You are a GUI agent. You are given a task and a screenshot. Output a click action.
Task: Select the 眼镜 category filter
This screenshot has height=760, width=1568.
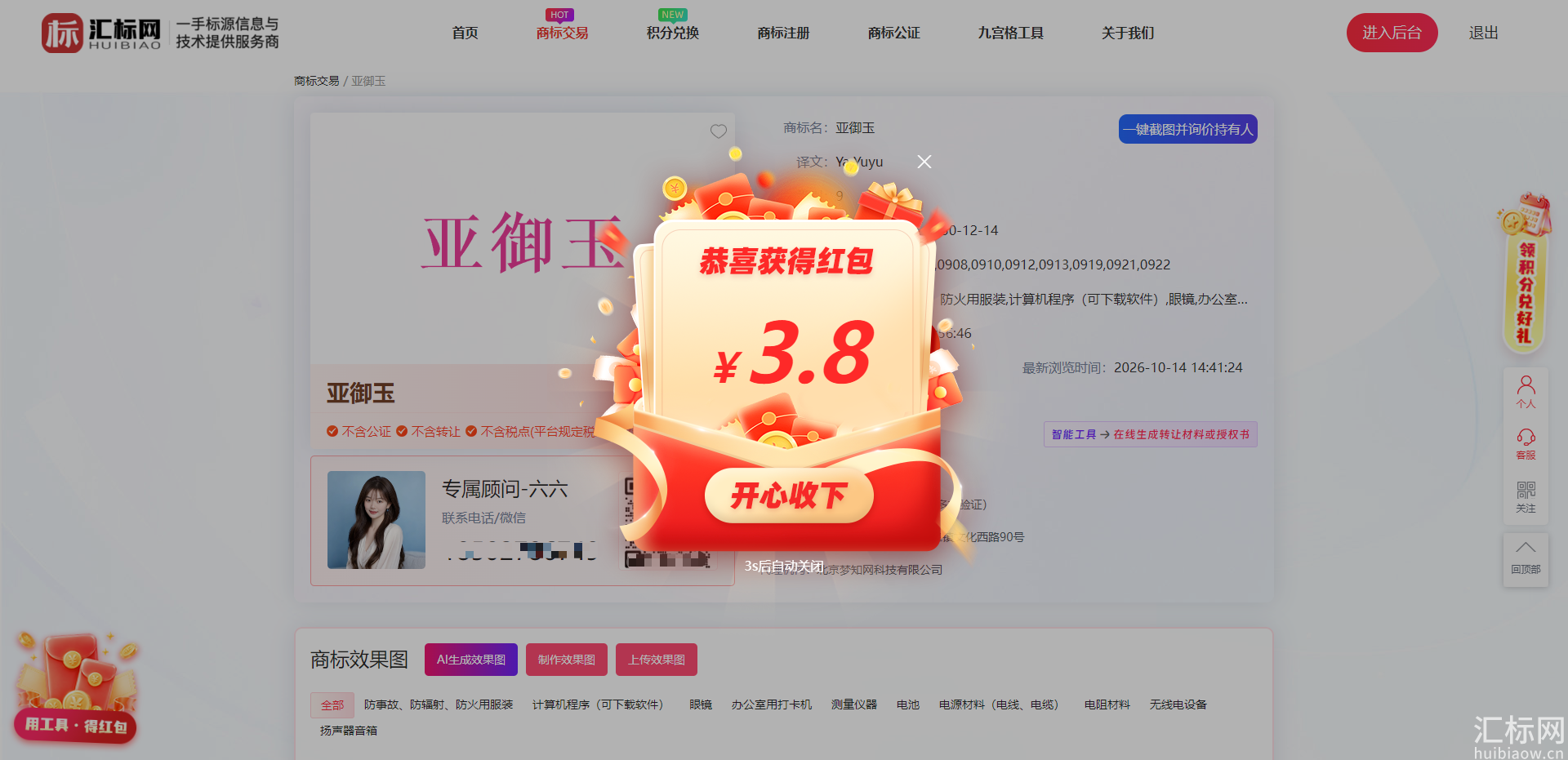pyautogui.click(x=701, y=704)
